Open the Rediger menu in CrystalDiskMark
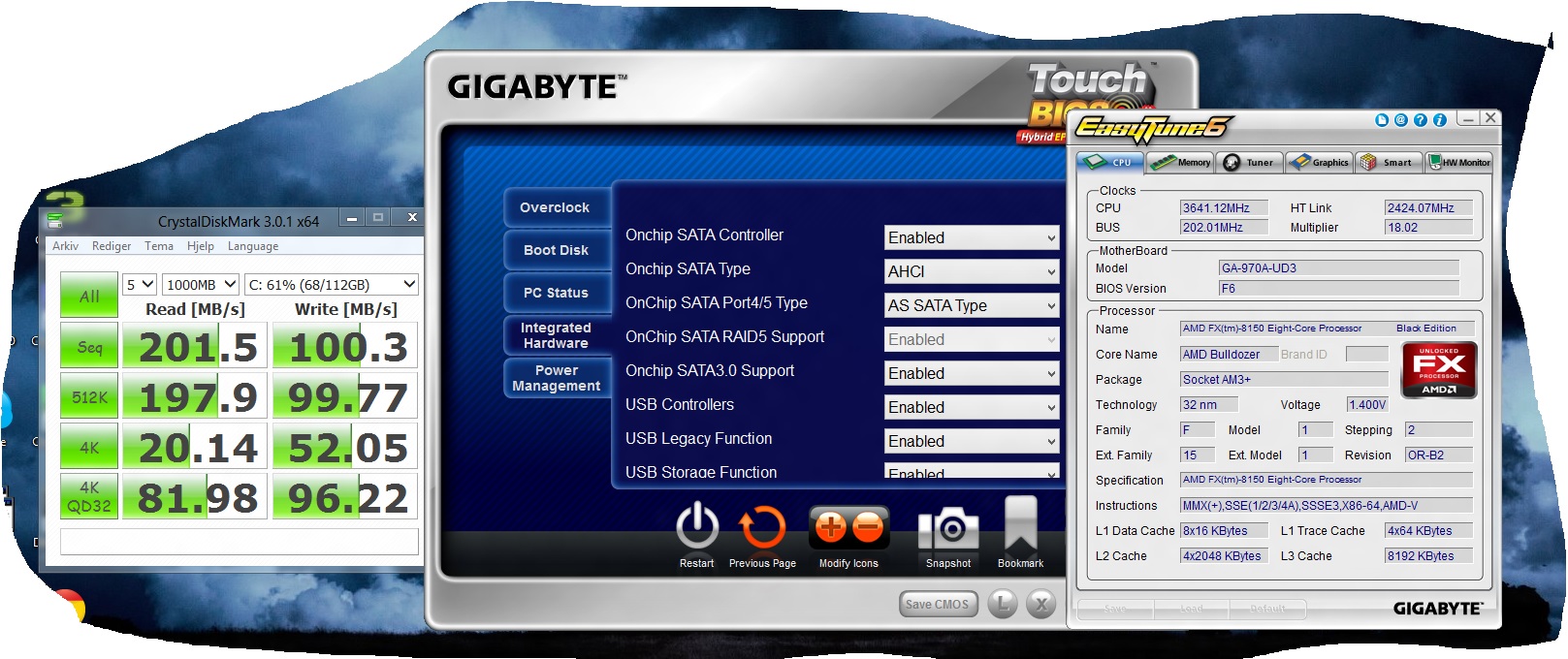 coord(112,246)
